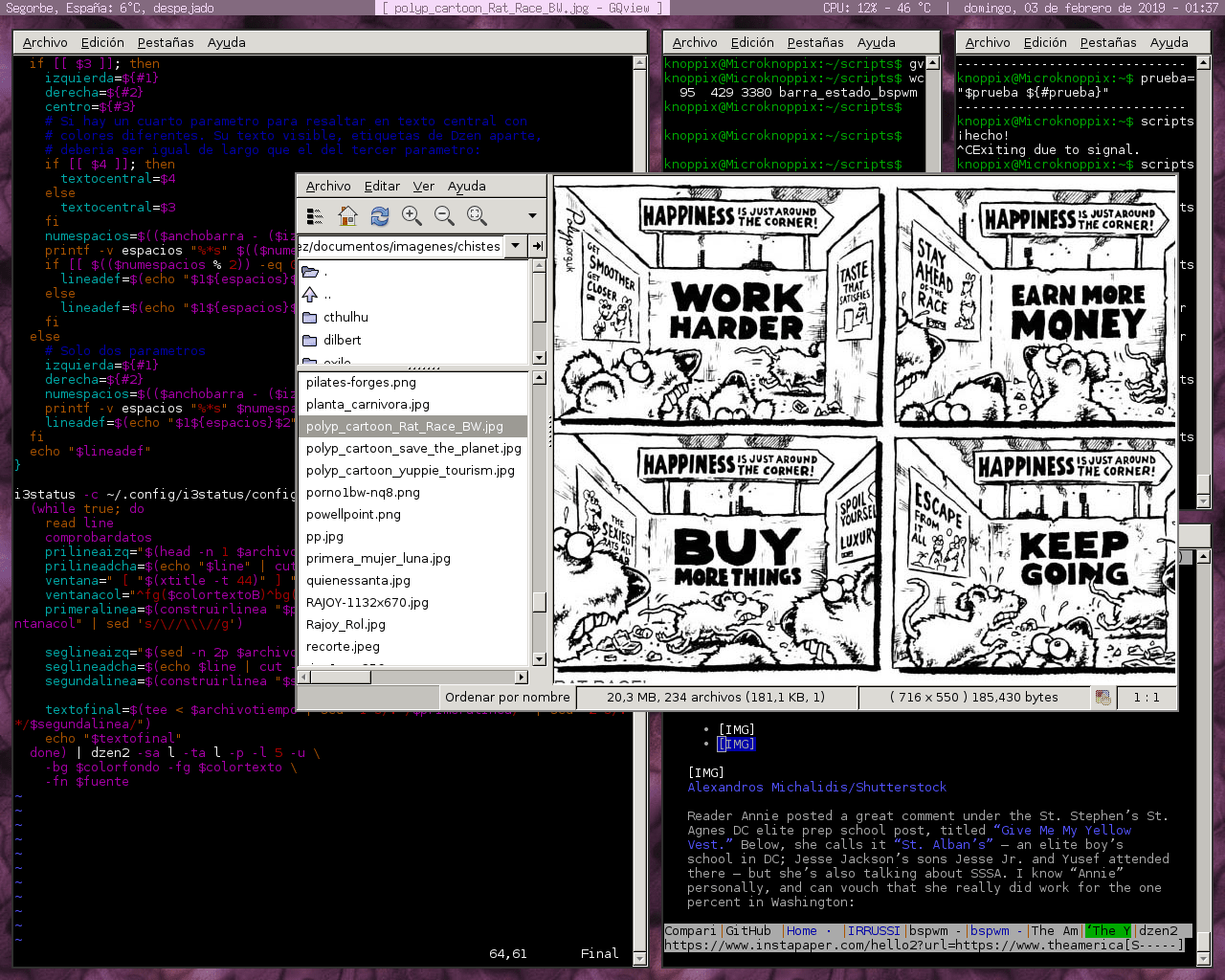Expand GQview toolbar overflow arrow
The height and width of the screenshot is (980, 1225).
(532, 216)
